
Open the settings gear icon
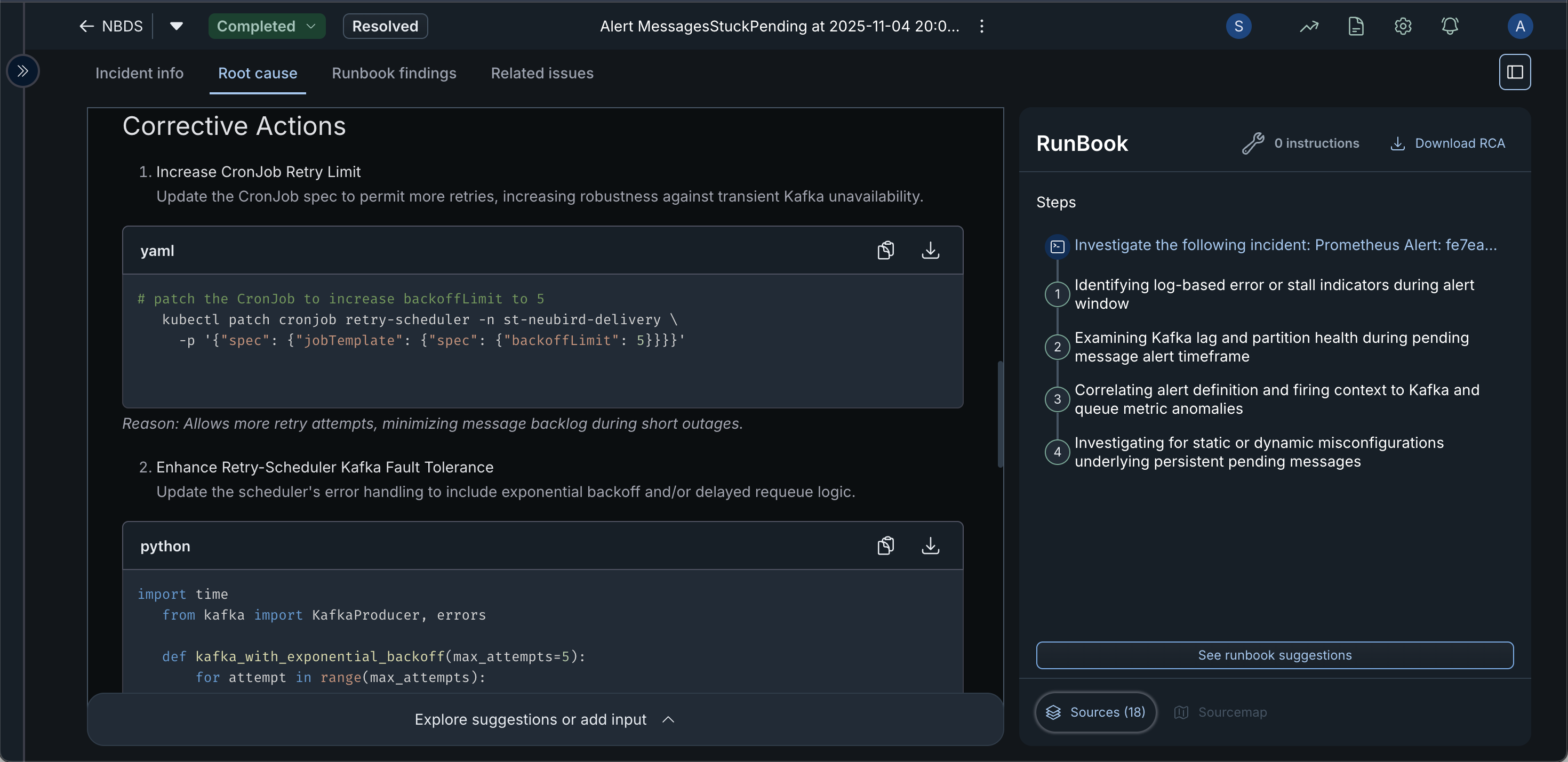click(x=1403, y=26)
